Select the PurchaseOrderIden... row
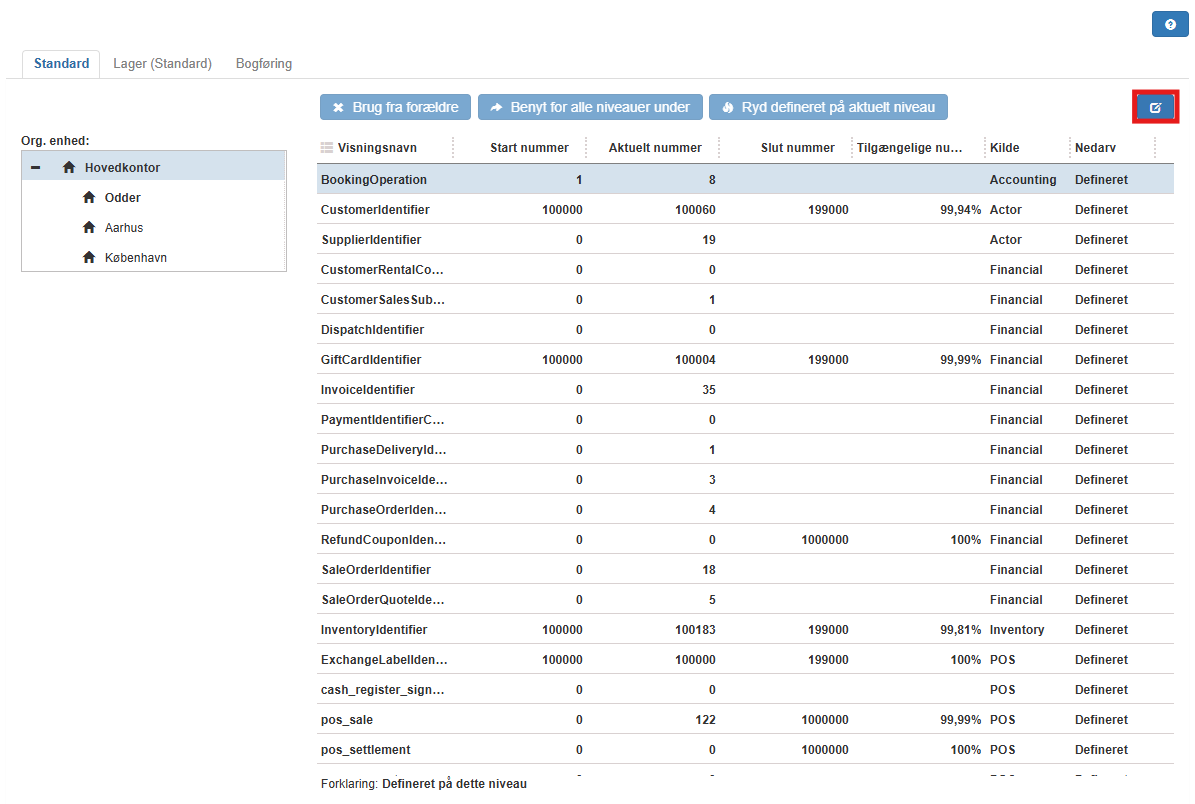1195x804 pixels. pos(745,510)
